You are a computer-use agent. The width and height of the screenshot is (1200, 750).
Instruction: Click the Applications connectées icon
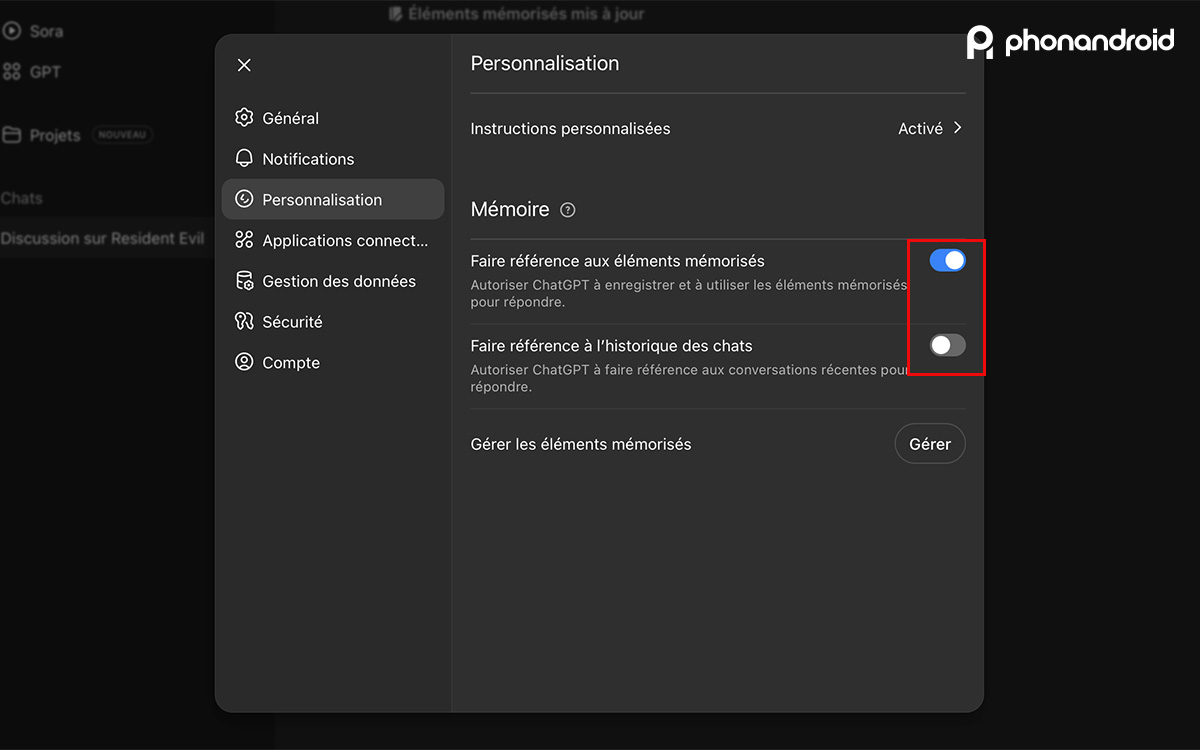[244, 240]
